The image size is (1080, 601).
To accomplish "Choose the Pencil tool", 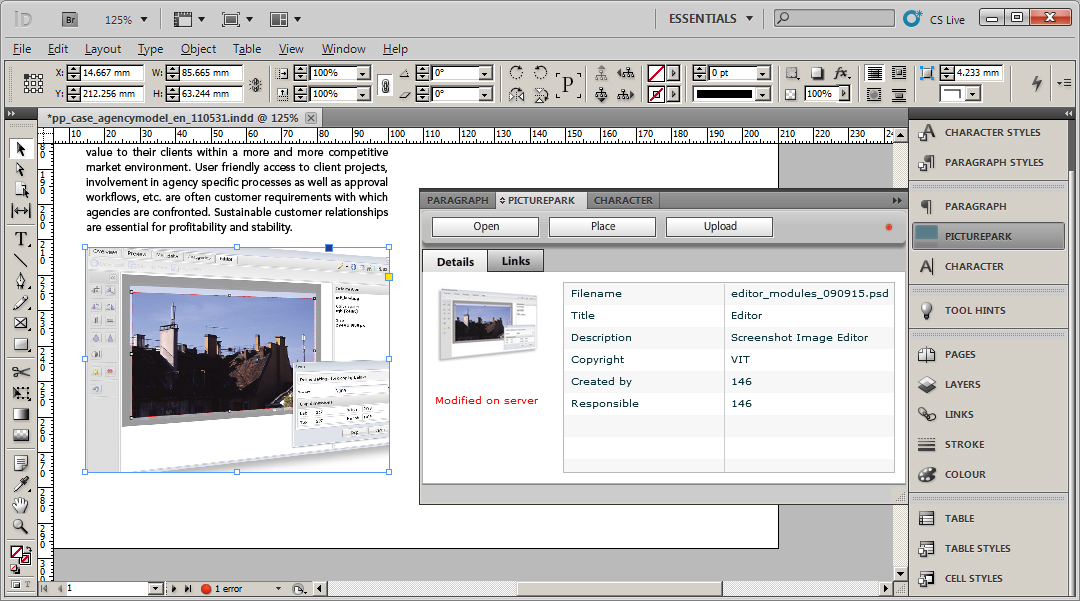I will pyautogui.click(x=21, y=302).
